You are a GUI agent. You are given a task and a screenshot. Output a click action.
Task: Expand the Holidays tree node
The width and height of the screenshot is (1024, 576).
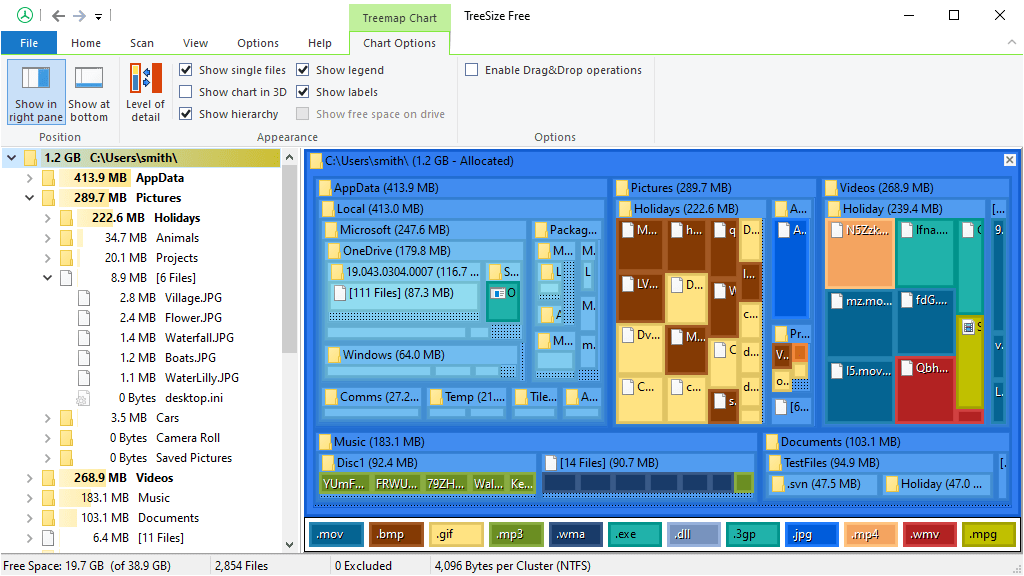(47, 218)
